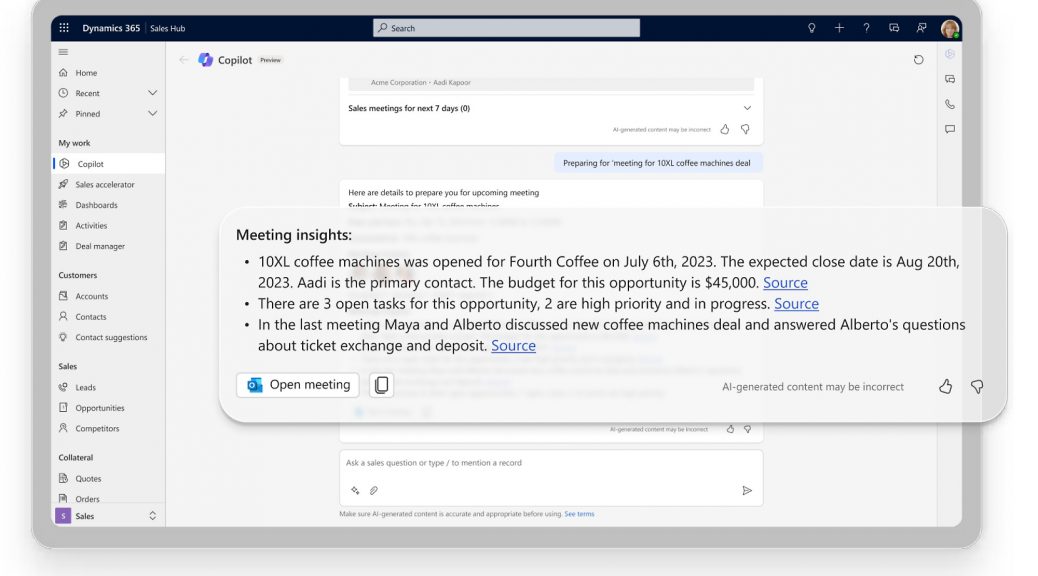The image size is (1038, 576).
Task: Thumbs up the lower dimmed response
Action: tap(730, 429)
